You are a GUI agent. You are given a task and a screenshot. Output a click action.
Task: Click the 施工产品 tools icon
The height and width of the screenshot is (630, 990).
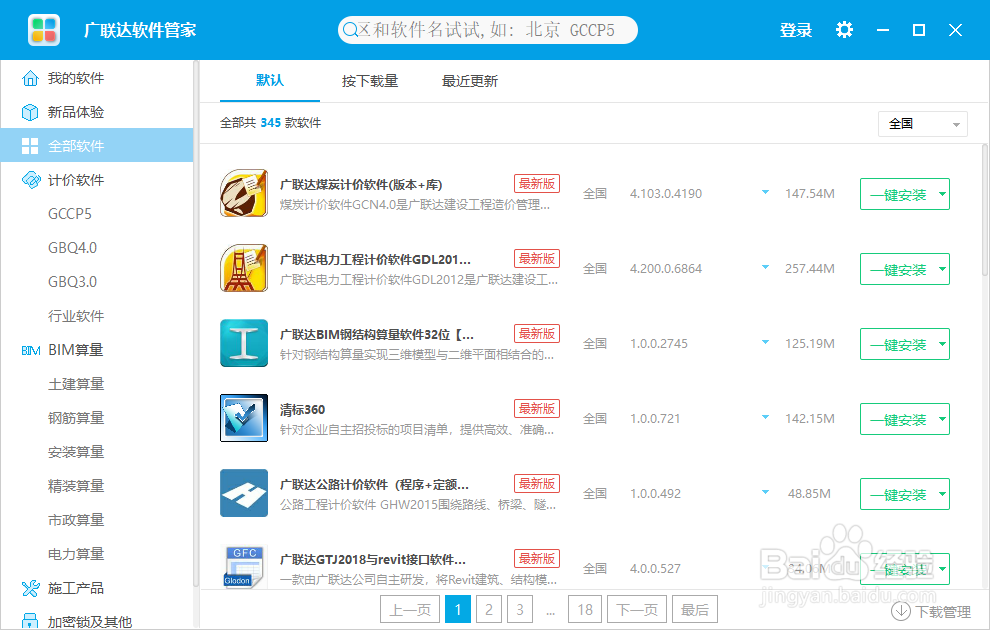point(30,588)
